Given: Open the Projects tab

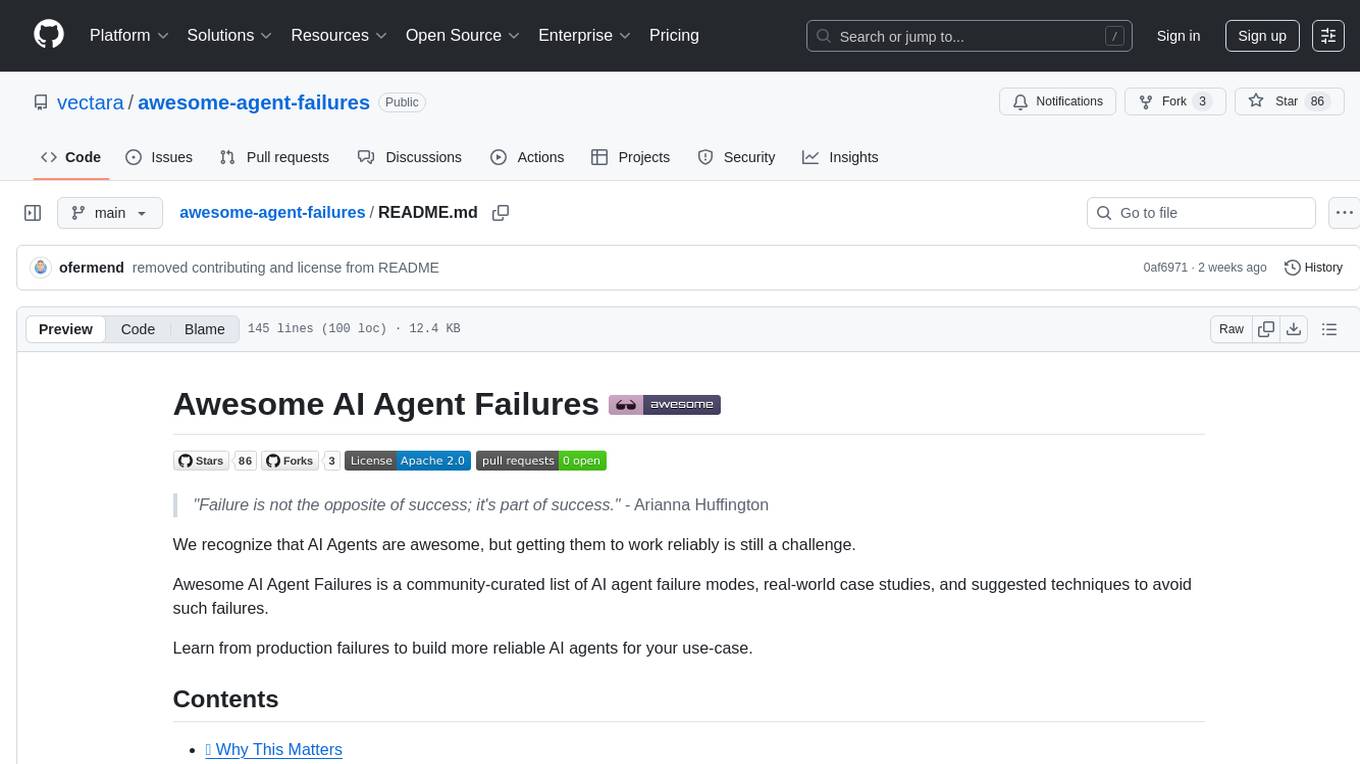Looking at the screenshot, I should coord(630,157).
